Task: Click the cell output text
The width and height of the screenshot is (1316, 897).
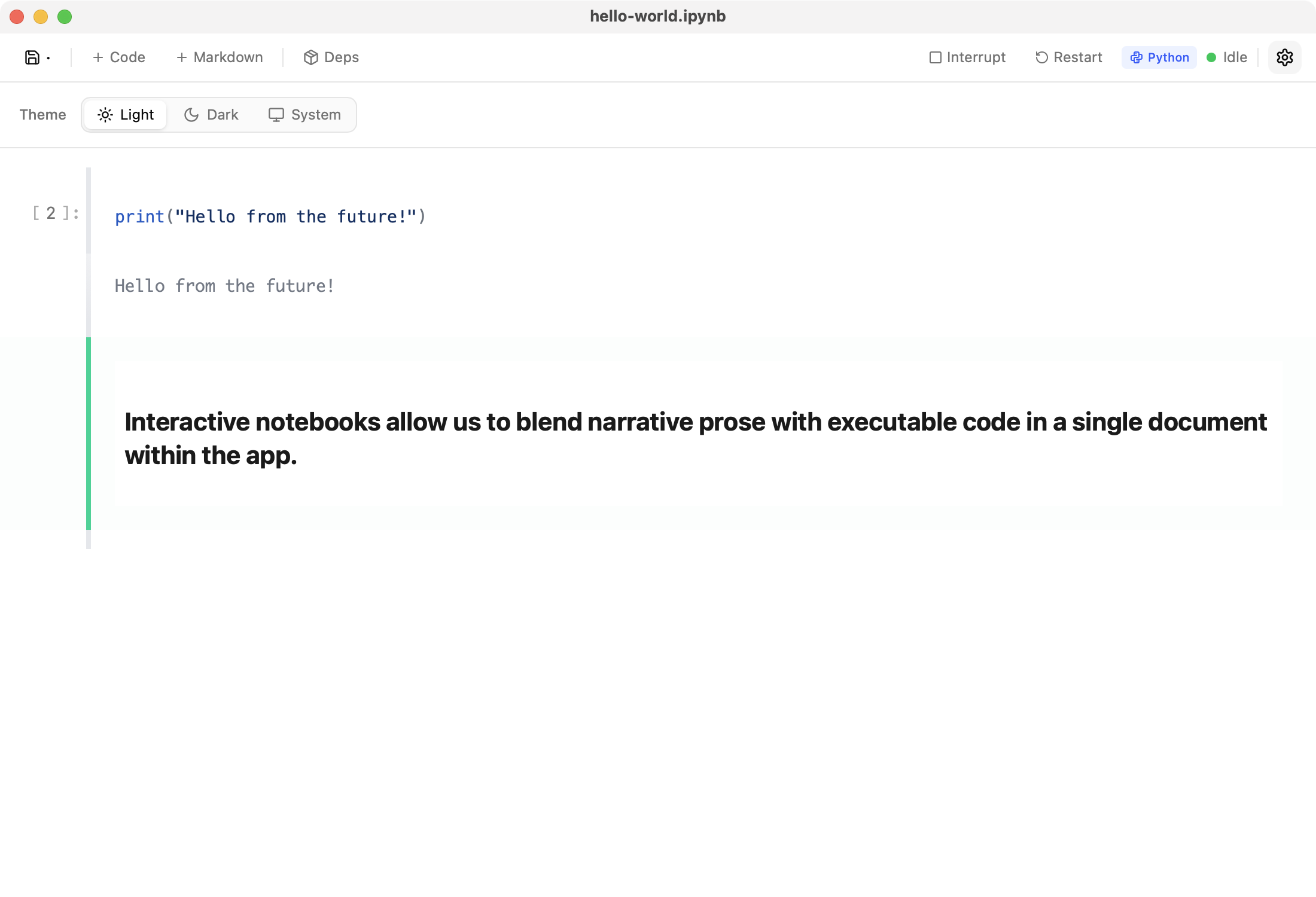Action: pos(224,286)
